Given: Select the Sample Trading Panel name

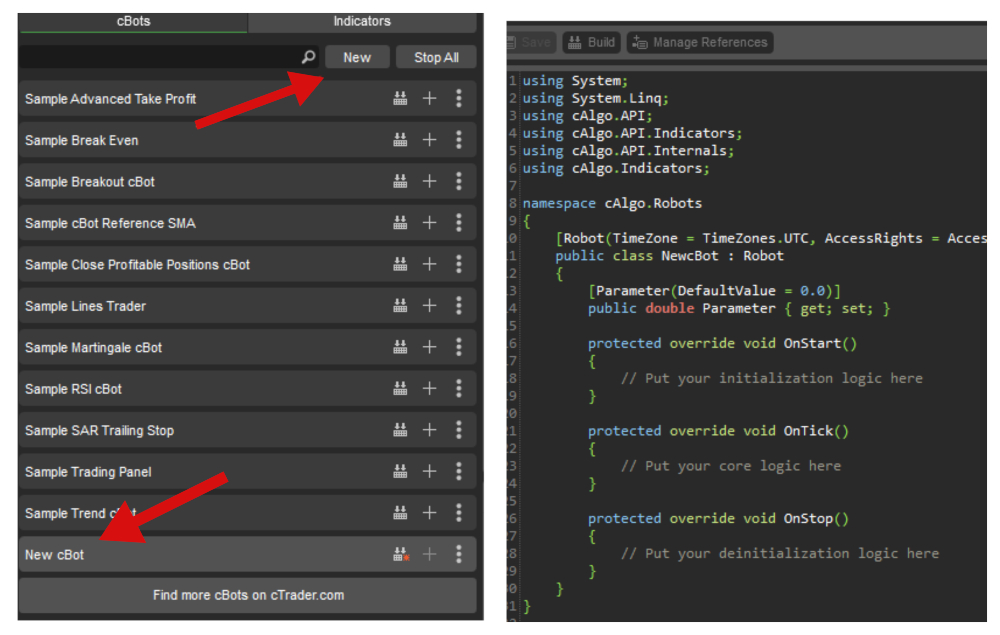Looking at the screenshot, I should [x=88, y=472].
